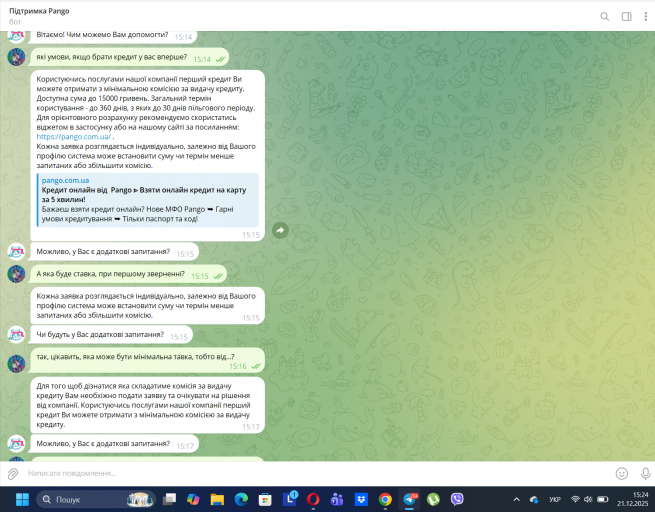Click the 'Можливо, у Вас є додаткові запитання?' 15:17 message
Image resolution: width=655 pixels, height=512 pixels.
pyautogui.click(x=114, y=444)
